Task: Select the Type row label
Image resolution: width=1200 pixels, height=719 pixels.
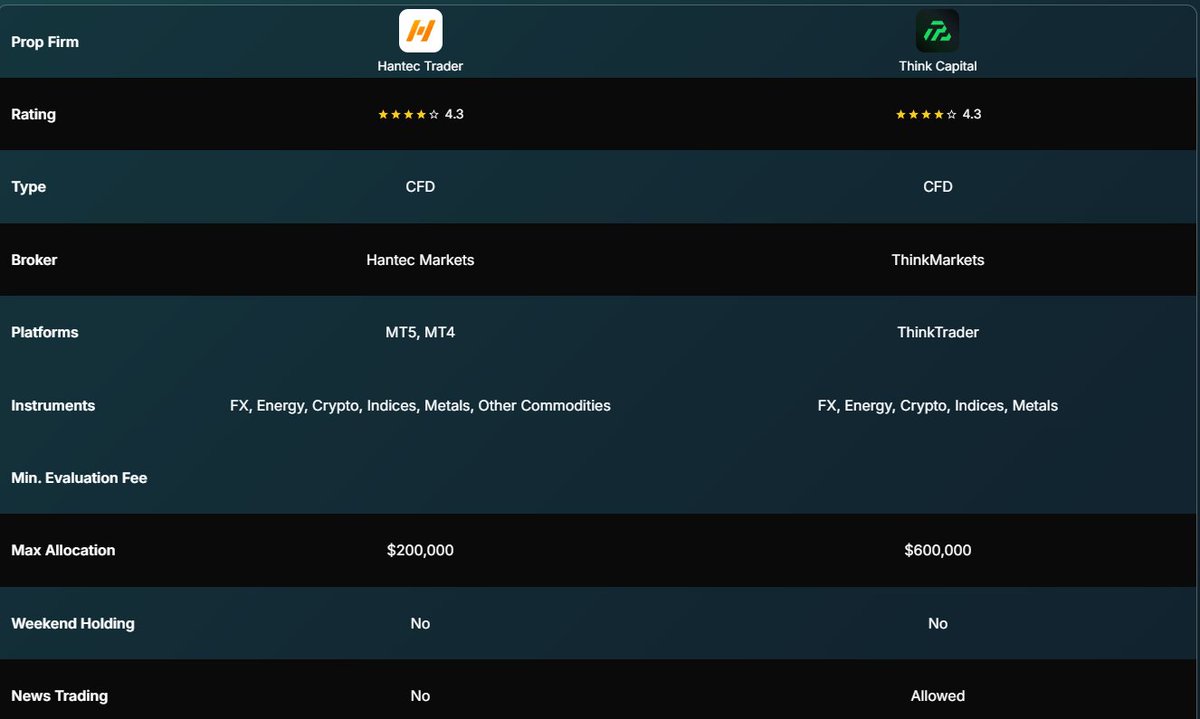Action: tap(28, 187)
